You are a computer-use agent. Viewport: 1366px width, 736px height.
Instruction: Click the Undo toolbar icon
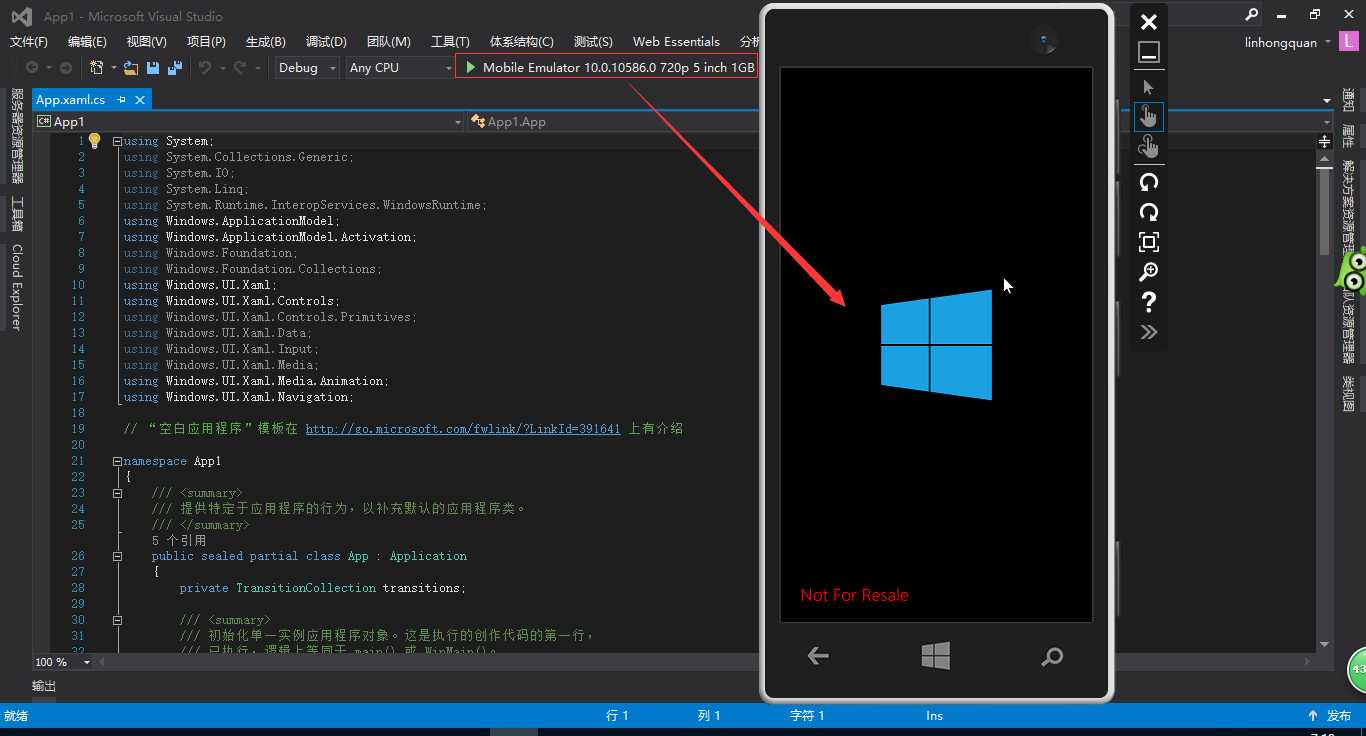(x=205, y=67)
